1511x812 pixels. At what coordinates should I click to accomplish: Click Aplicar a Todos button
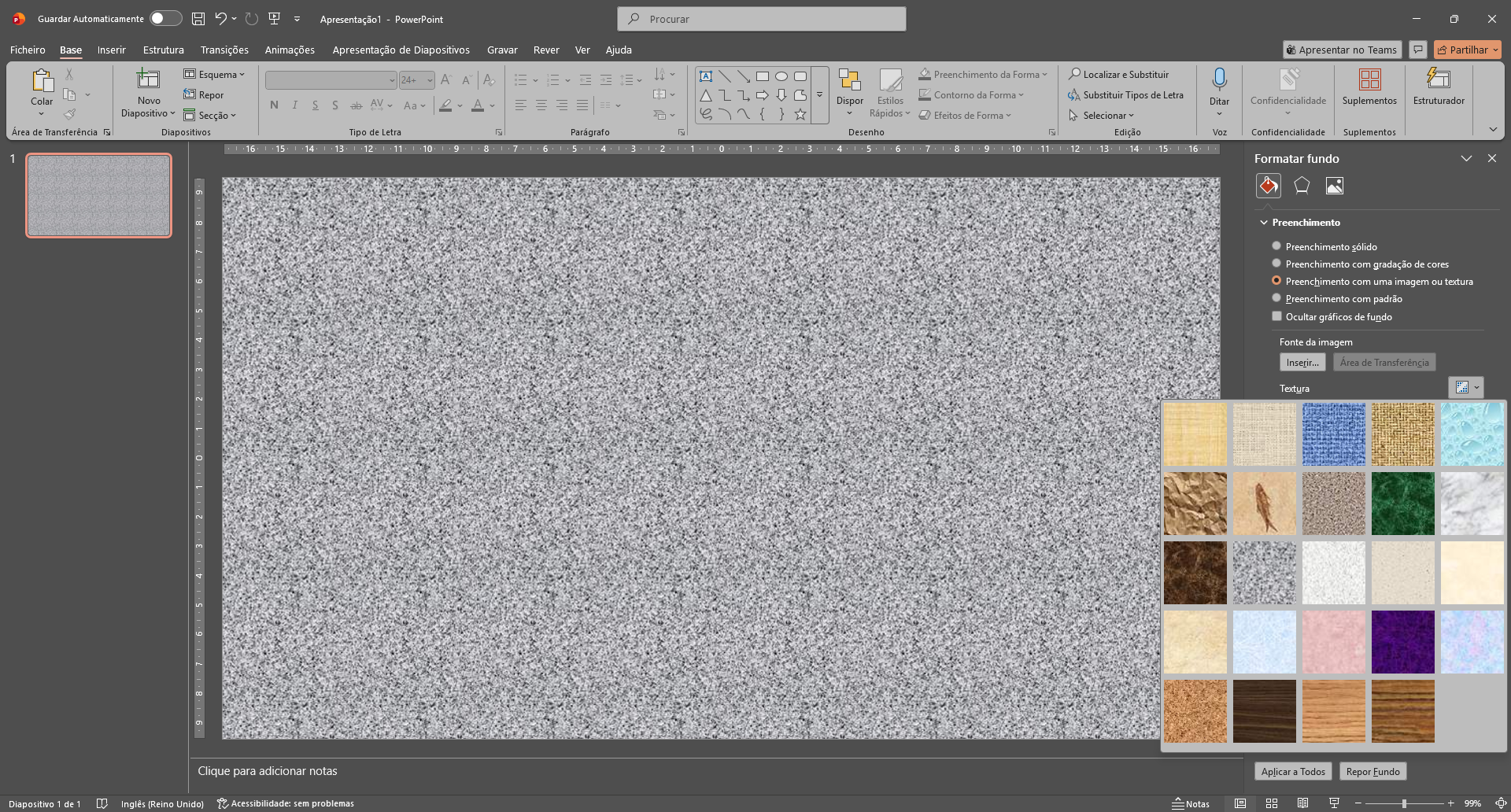(x=1293, y=771)
